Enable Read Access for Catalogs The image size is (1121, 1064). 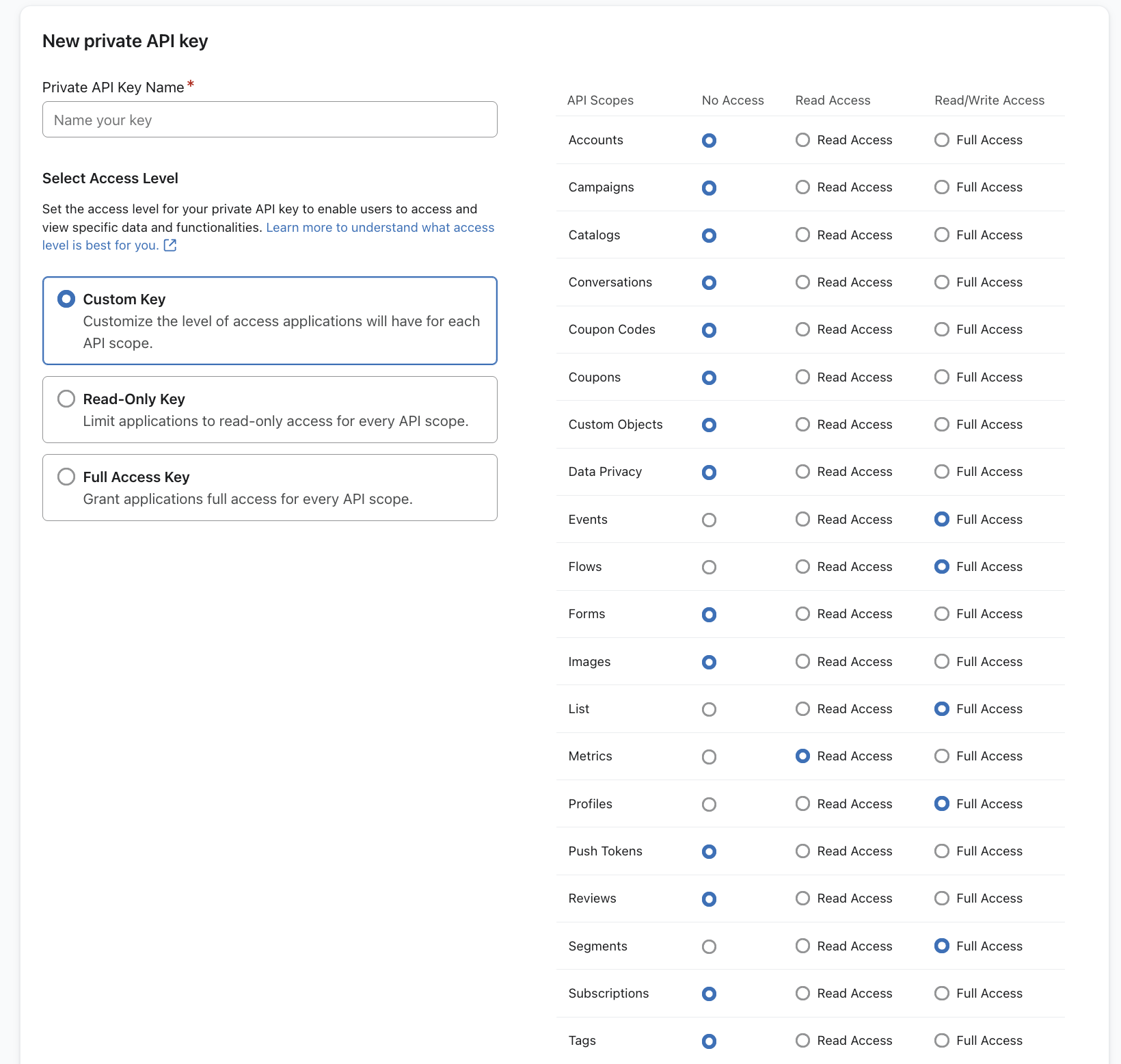pyautogui.click(x=802, y=235)
